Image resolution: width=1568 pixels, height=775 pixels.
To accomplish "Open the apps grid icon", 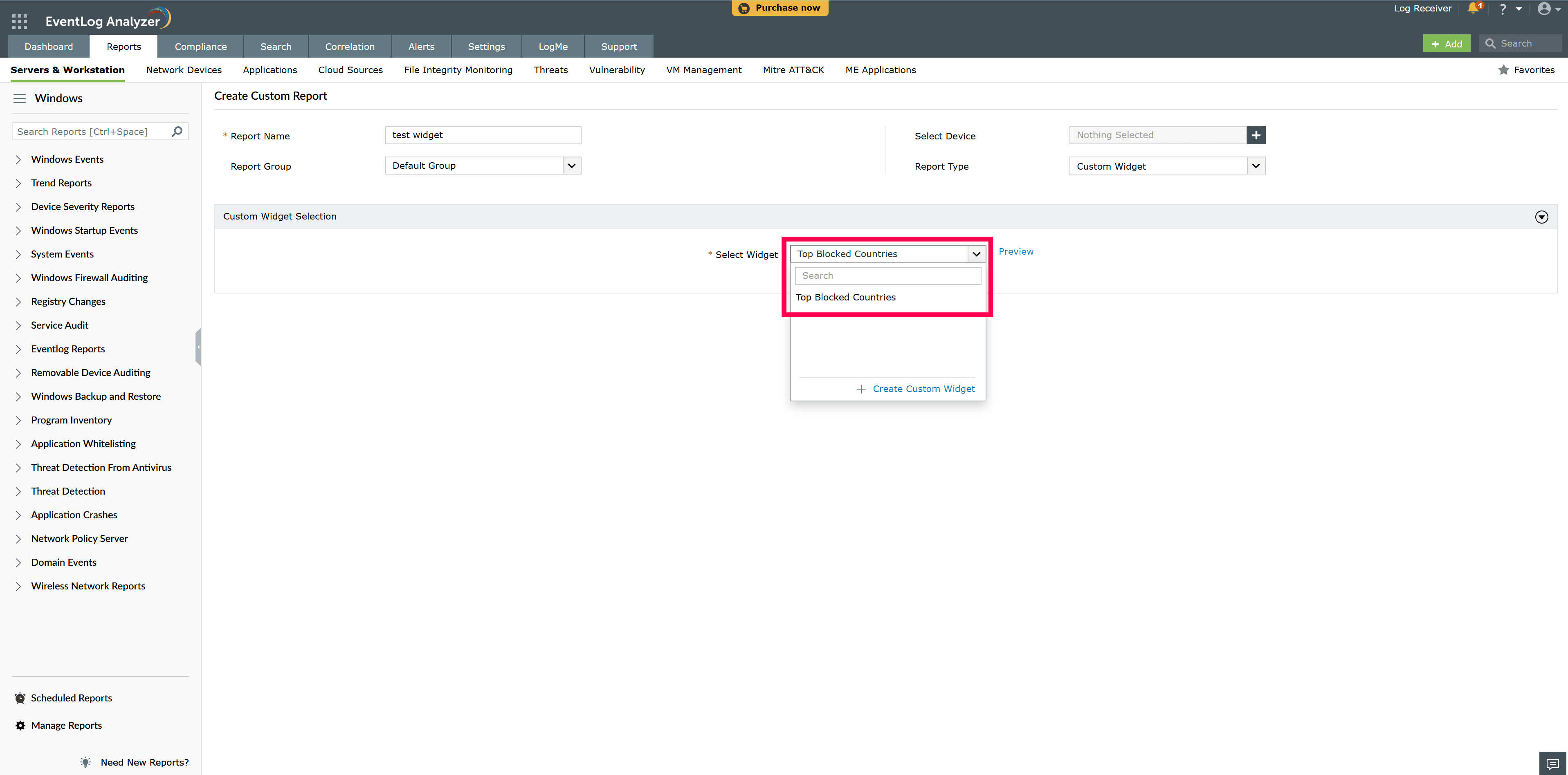I will pos(20,21).
